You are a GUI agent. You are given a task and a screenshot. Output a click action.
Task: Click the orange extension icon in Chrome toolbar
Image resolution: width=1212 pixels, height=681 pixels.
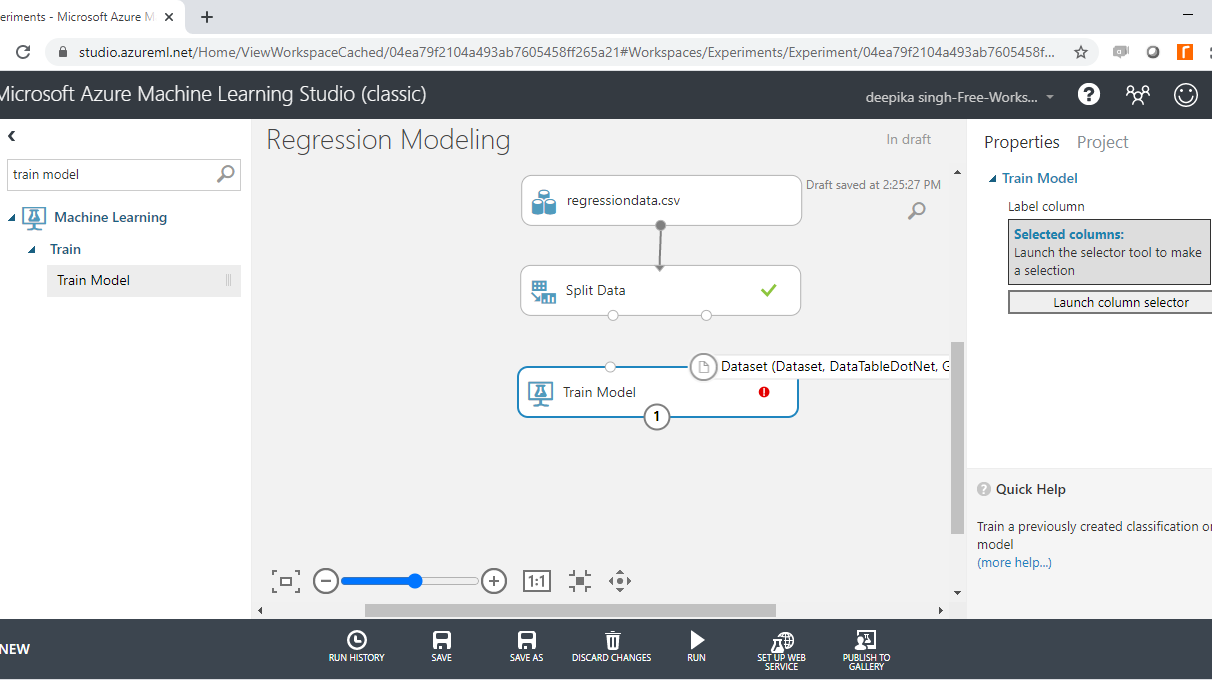point(1185,52)
